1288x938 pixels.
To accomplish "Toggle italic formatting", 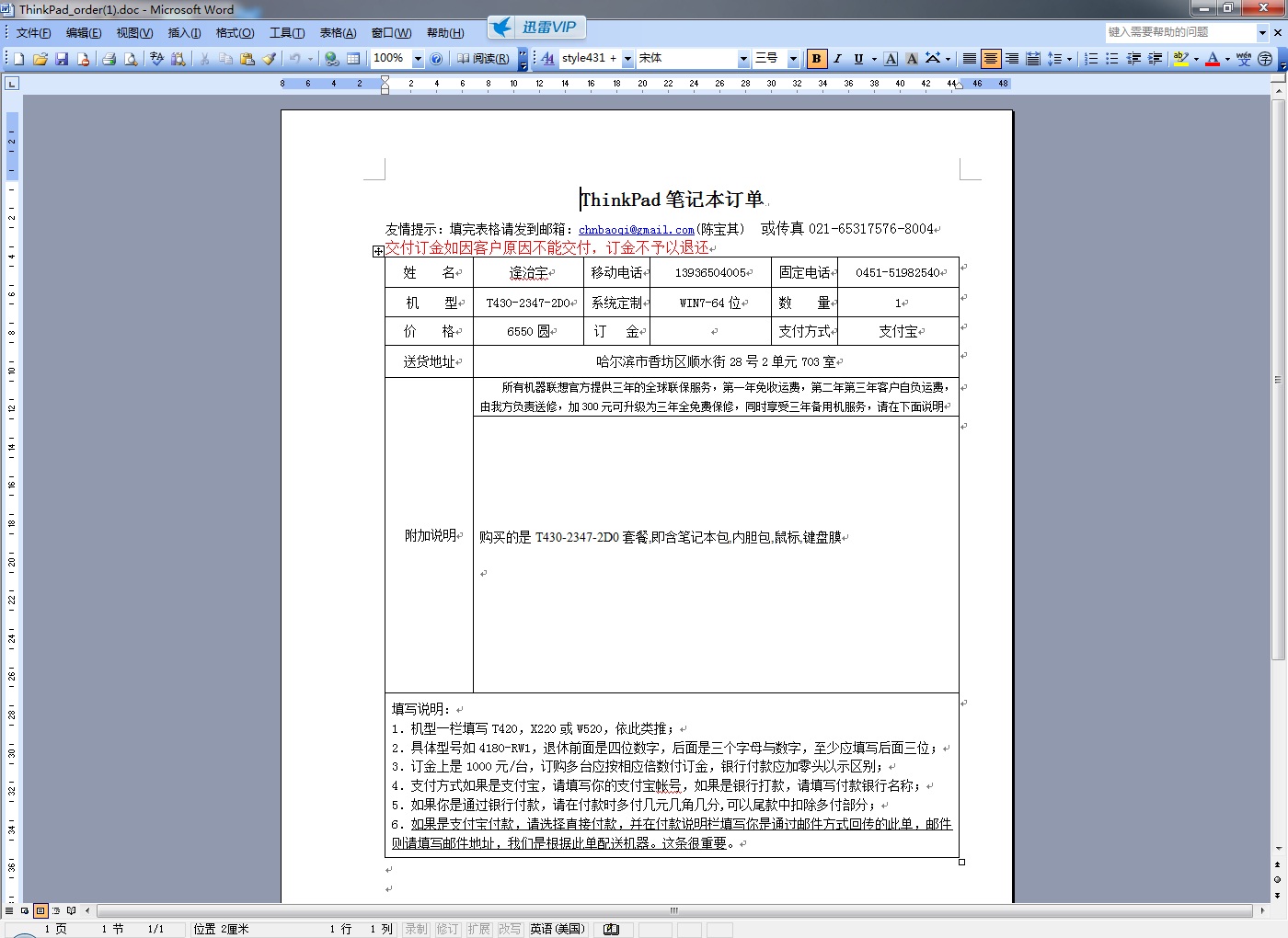I will coord(837,59).
